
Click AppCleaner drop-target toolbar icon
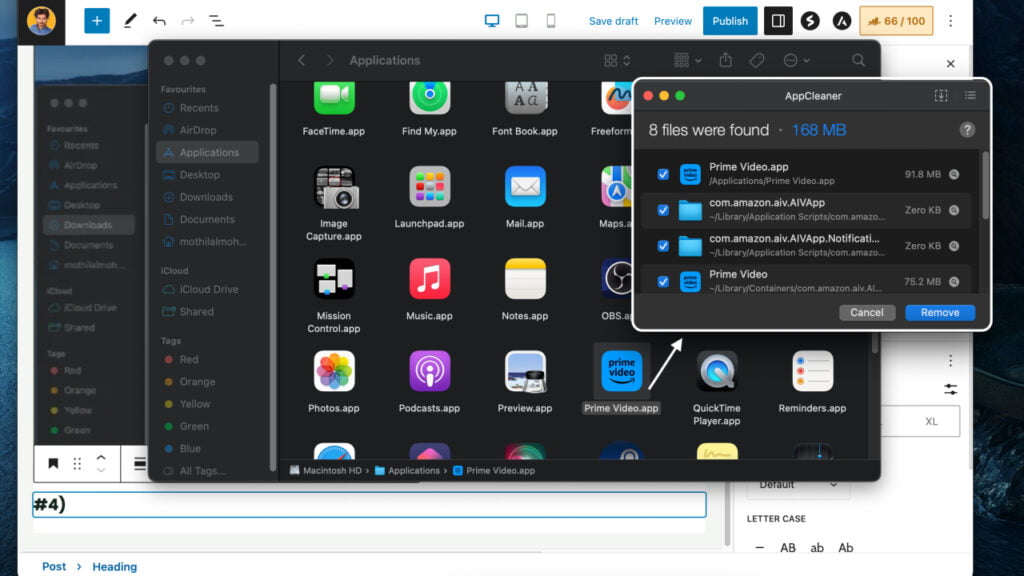(940, 95)
